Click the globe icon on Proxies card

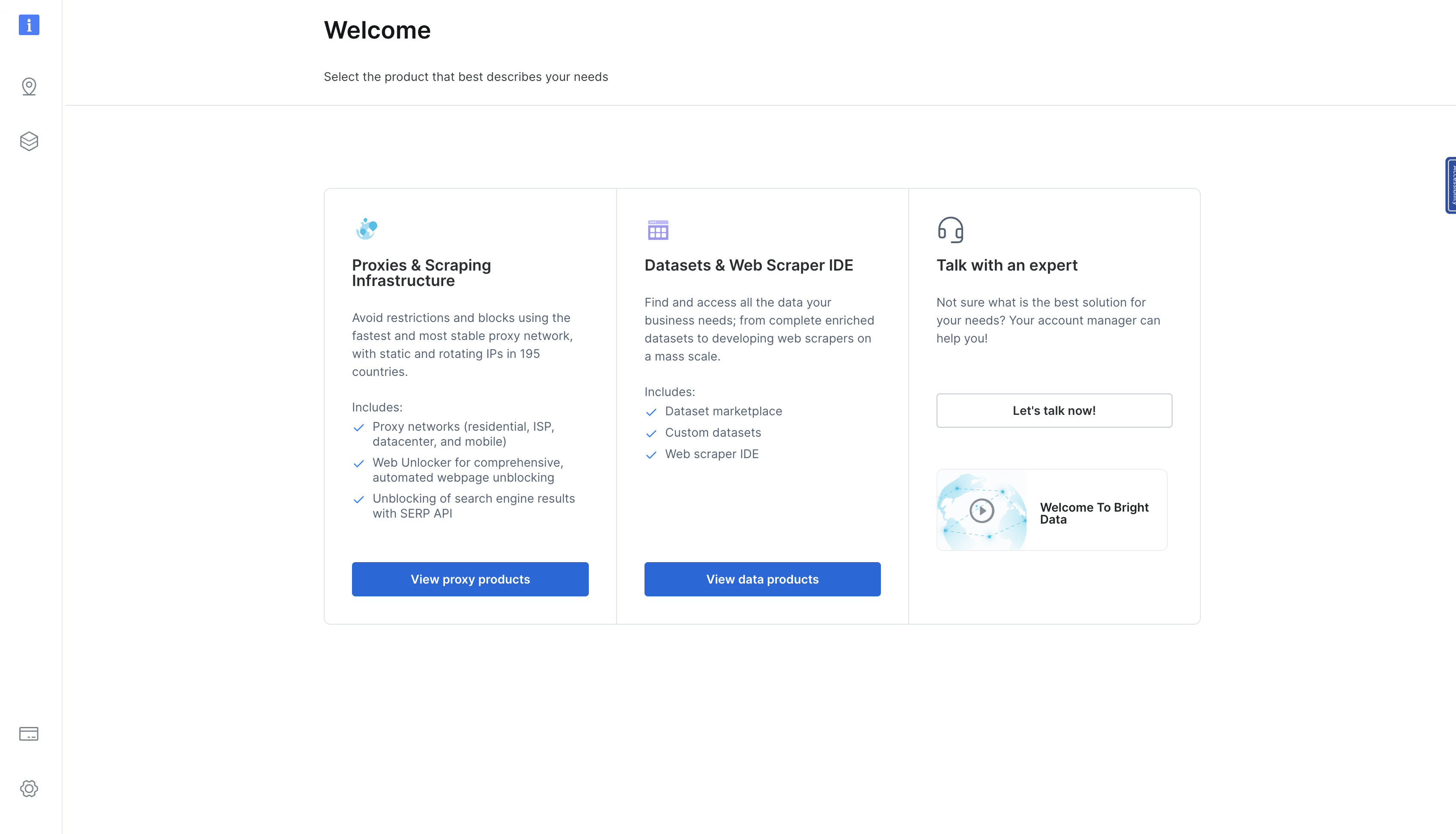click(367, 229)
